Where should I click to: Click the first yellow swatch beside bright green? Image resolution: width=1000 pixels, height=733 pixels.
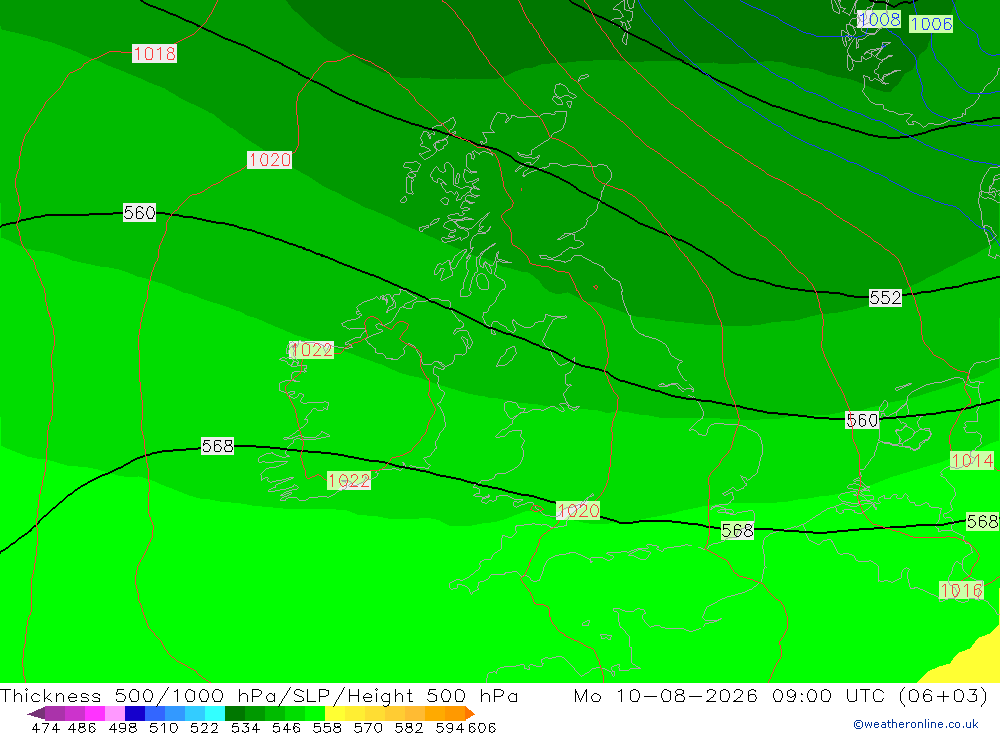pyautogui.click(x=335, y=713)
